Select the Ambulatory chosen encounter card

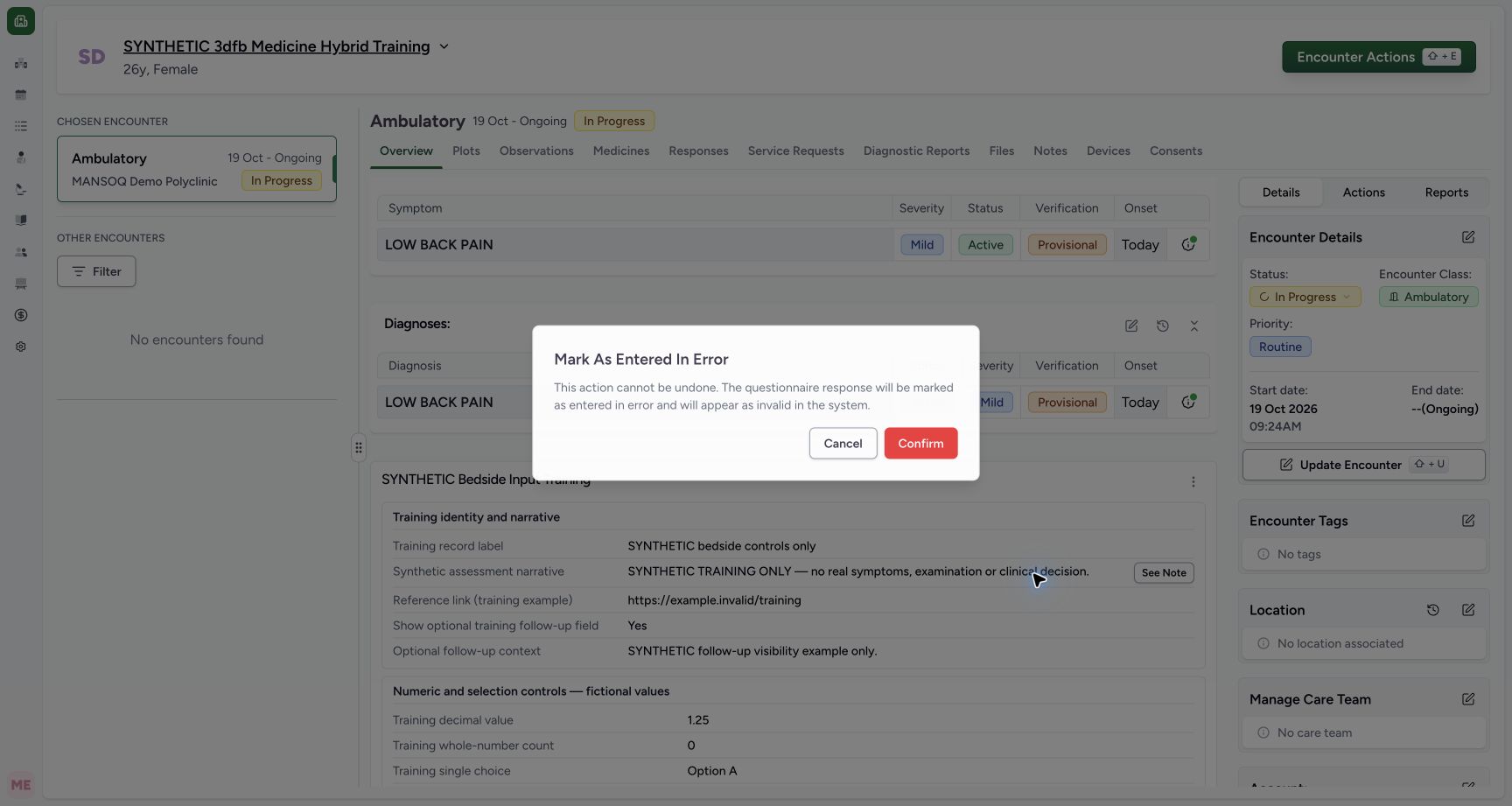point(197,169)
